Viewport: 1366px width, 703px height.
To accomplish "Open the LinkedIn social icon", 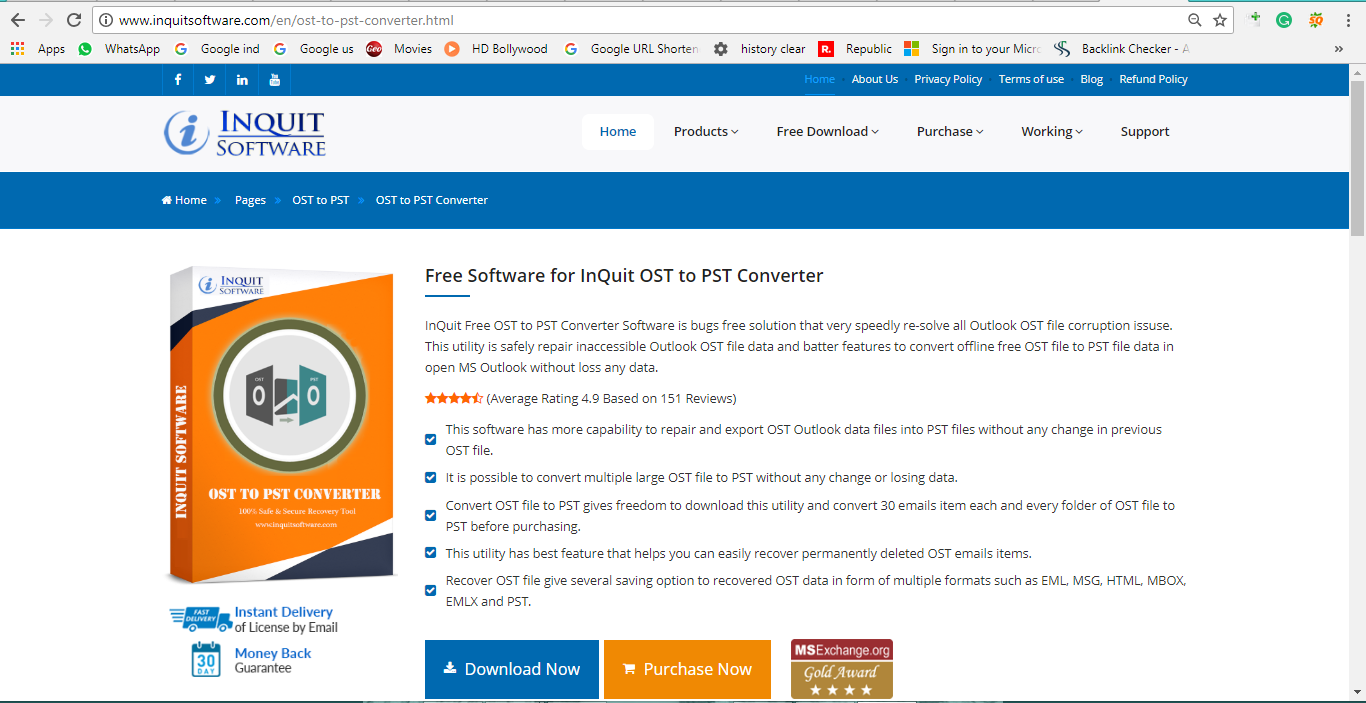I will pos(242,80).
